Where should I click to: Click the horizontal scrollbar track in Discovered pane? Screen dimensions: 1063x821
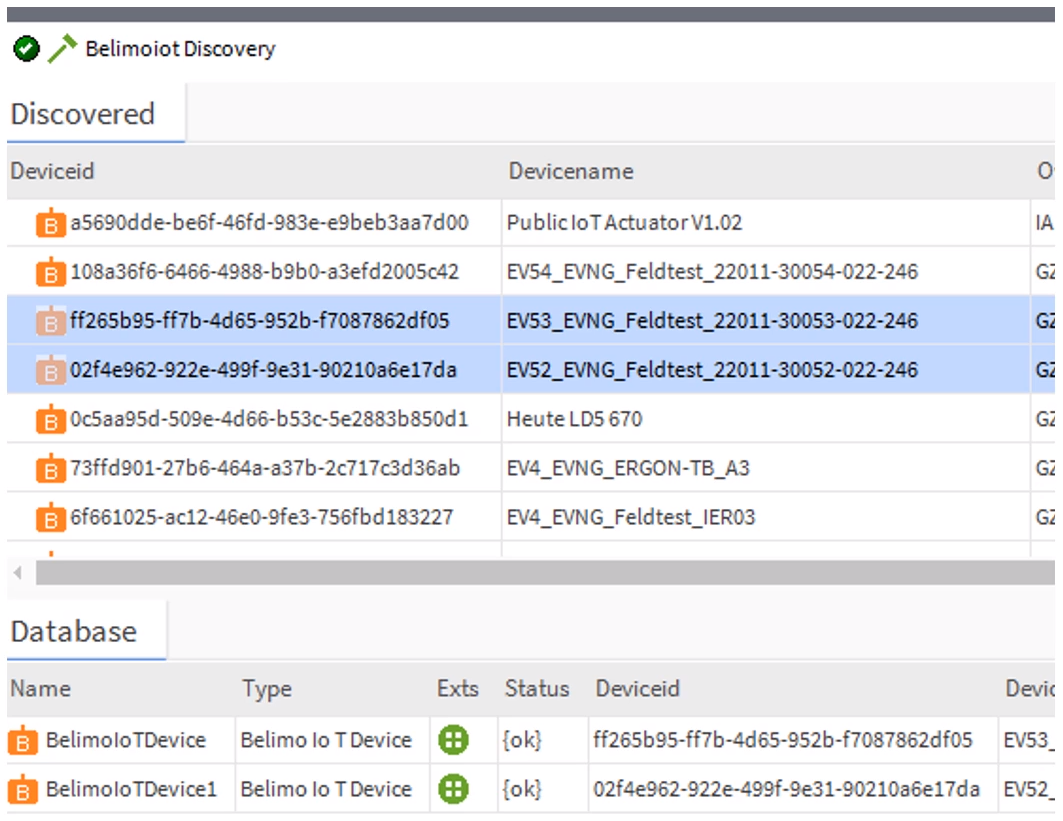[x=540, y=573]
